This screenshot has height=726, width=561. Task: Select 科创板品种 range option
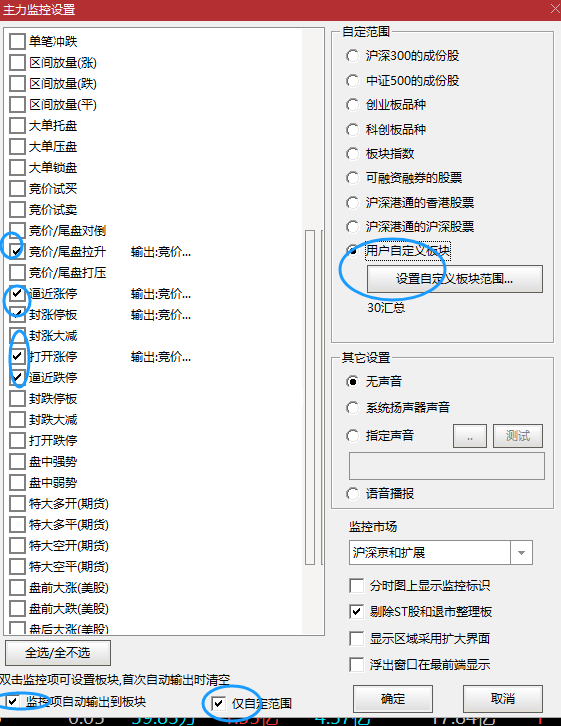(x=352, y=130)
